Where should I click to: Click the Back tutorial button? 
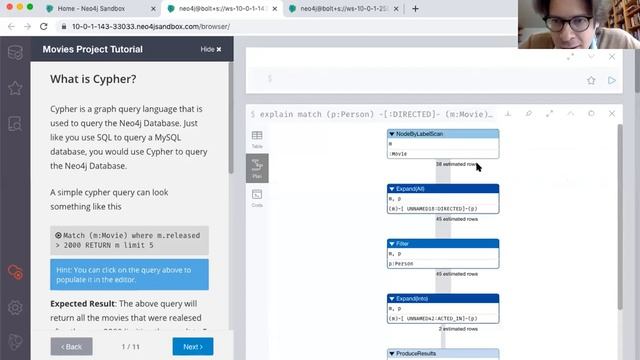(x=71, y=347)
